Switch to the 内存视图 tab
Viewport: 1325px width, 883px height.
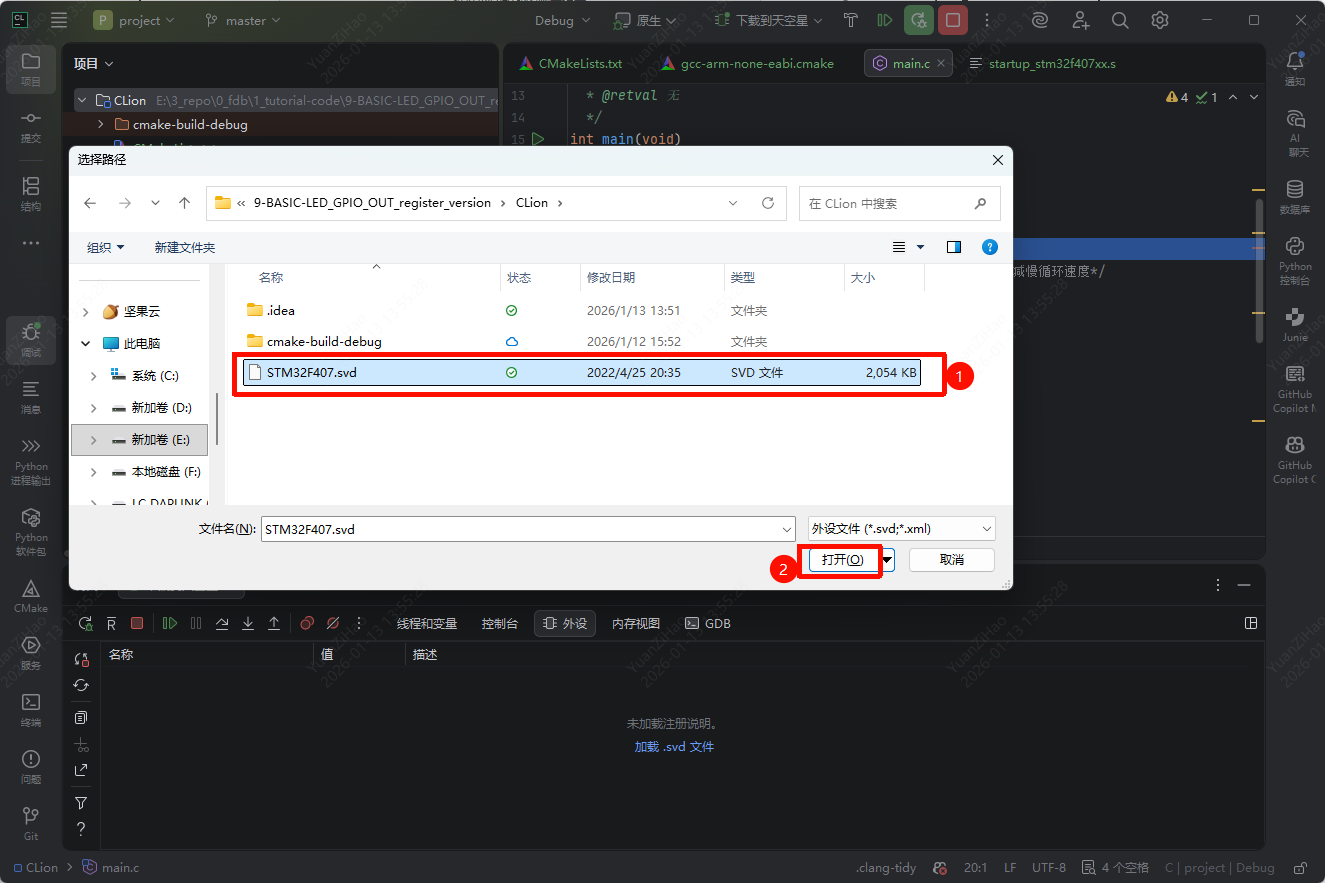tap(636, 623)
